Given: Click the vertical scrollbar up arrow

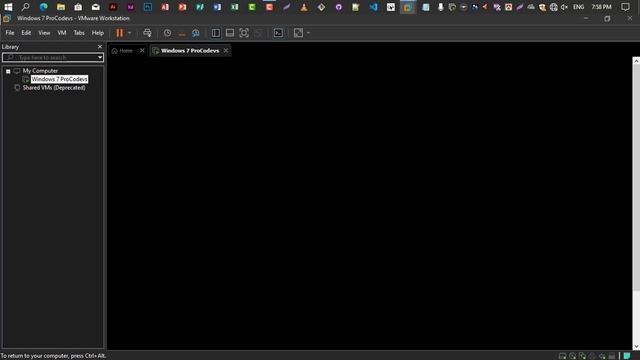Looking at the screenshot, I should click(636, 61).
